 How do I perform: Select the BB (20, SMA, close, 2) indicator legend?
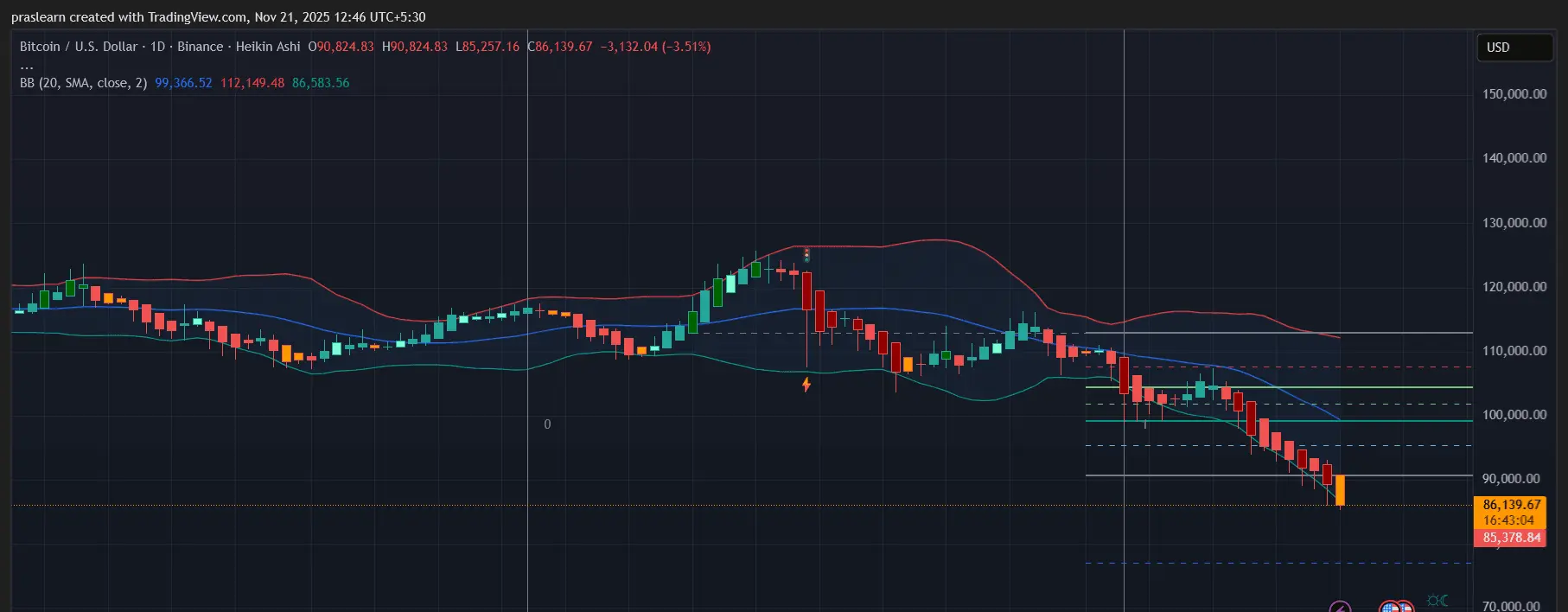[83, 83]
